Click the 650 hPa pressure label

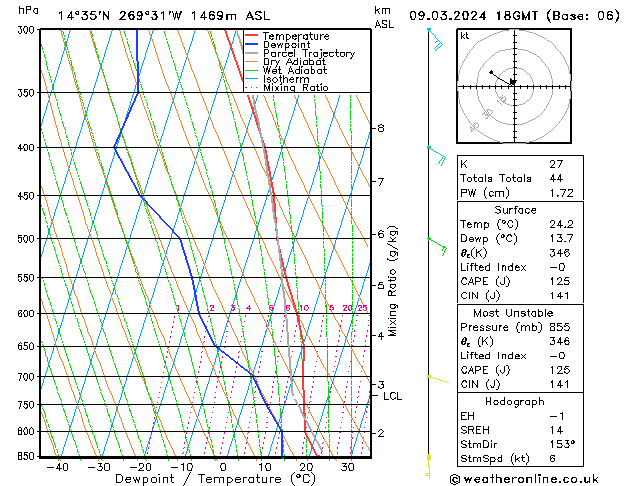tap(27, 346)
